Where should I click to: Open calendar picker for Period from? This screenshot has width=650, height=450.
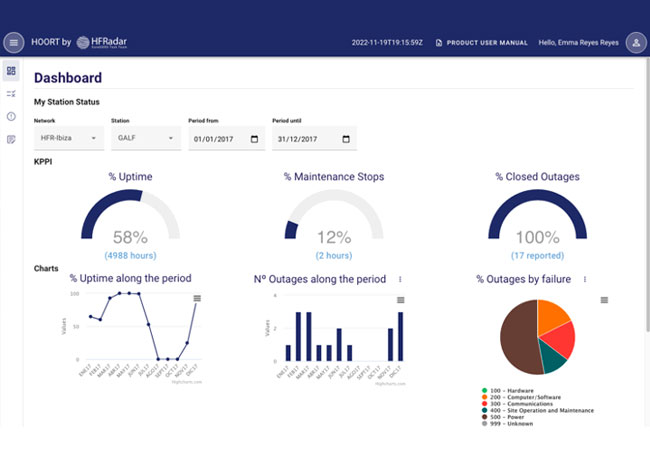click(255, 139)
